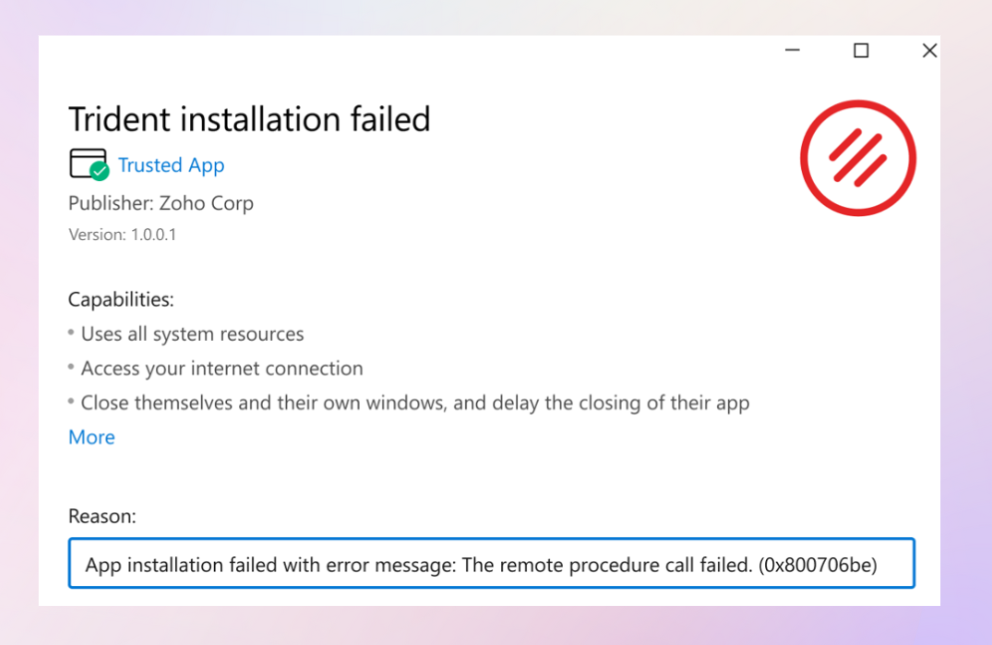
Task: Select the Access your internet connection item
Action: pyautogui.click(x=222, y=368)
